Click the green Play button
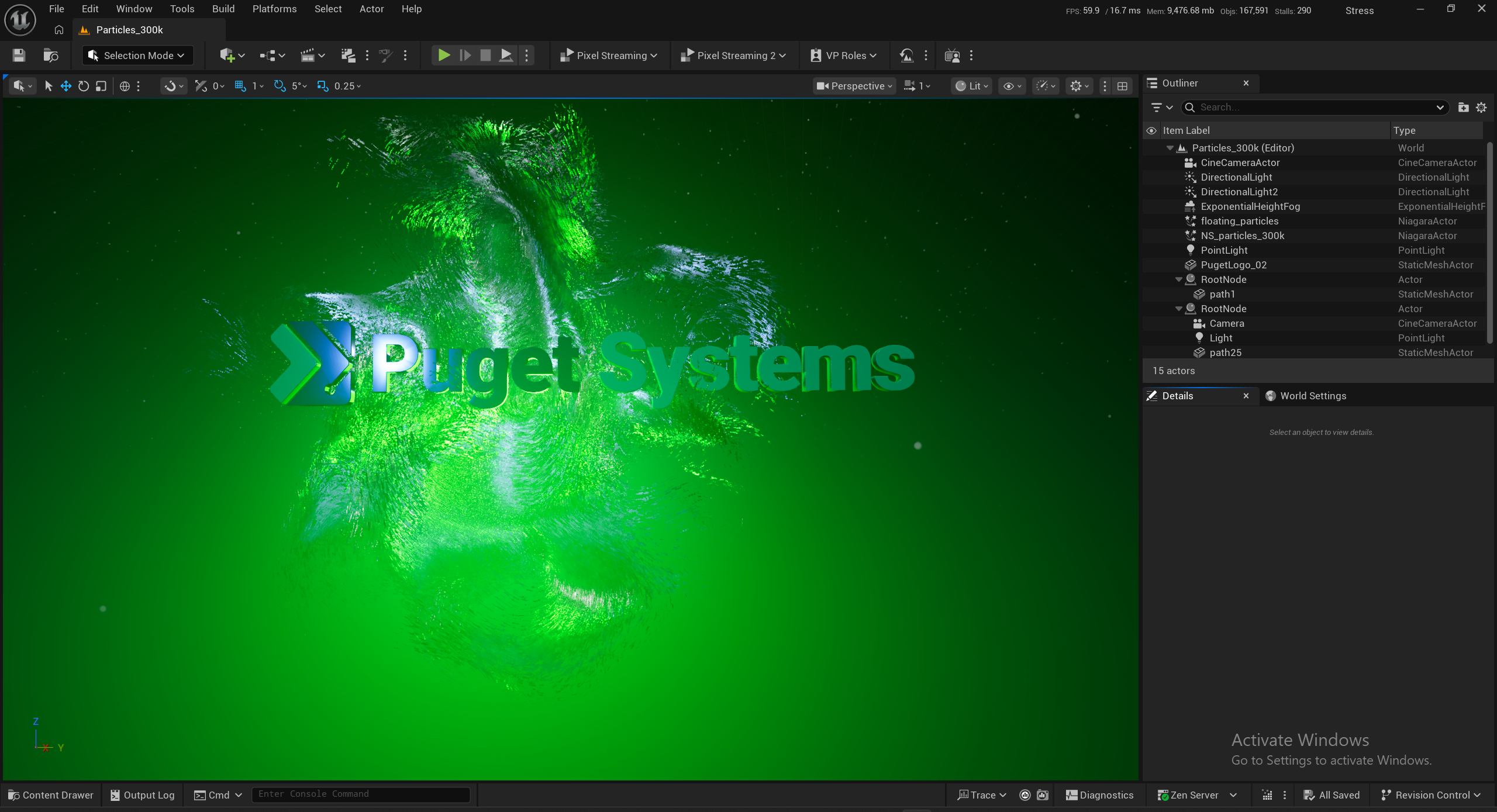This screenshot has height=812, width=1497. click(444, 56)
